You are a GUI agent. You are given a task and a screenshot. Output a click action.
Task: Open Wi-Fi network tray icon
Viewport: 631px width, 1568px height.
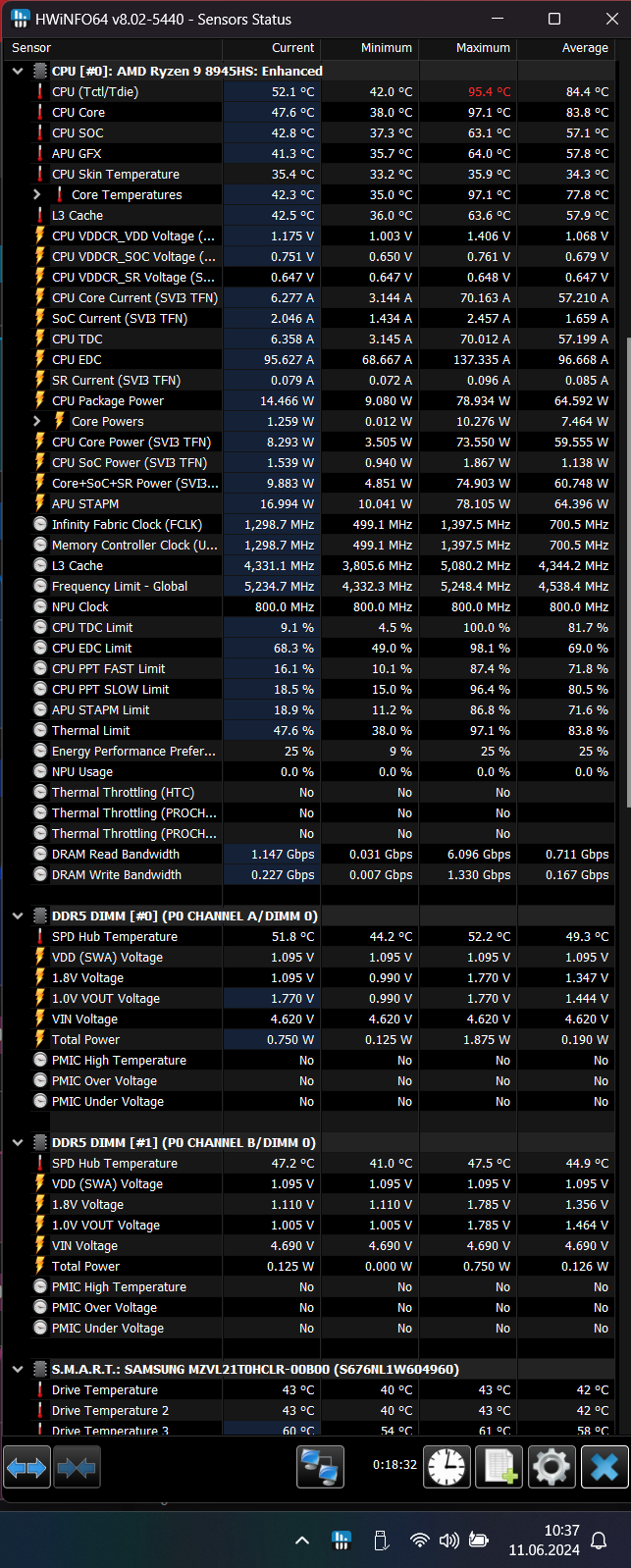pyautogui.click(x=420, y=1540)
